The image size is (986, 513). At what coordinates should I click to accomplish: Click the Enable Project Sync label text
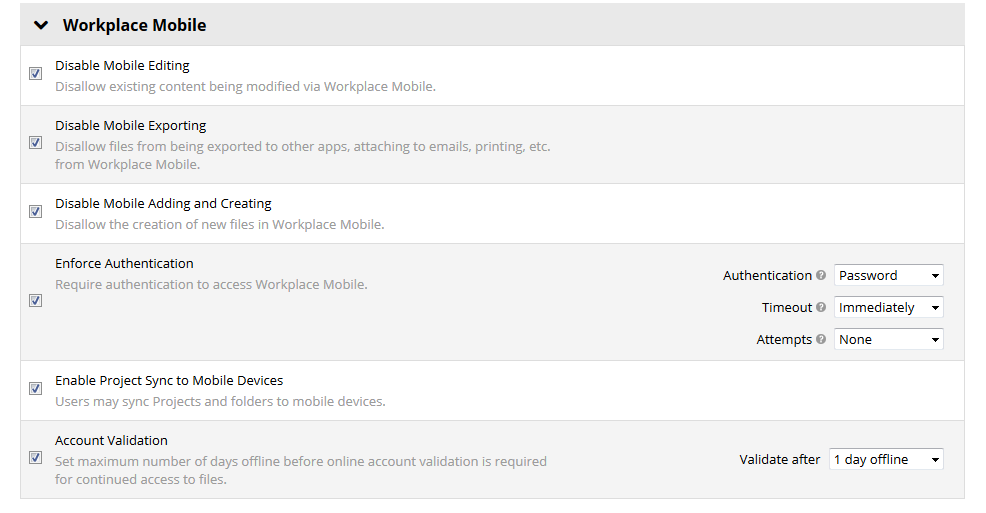pos(169,381)
